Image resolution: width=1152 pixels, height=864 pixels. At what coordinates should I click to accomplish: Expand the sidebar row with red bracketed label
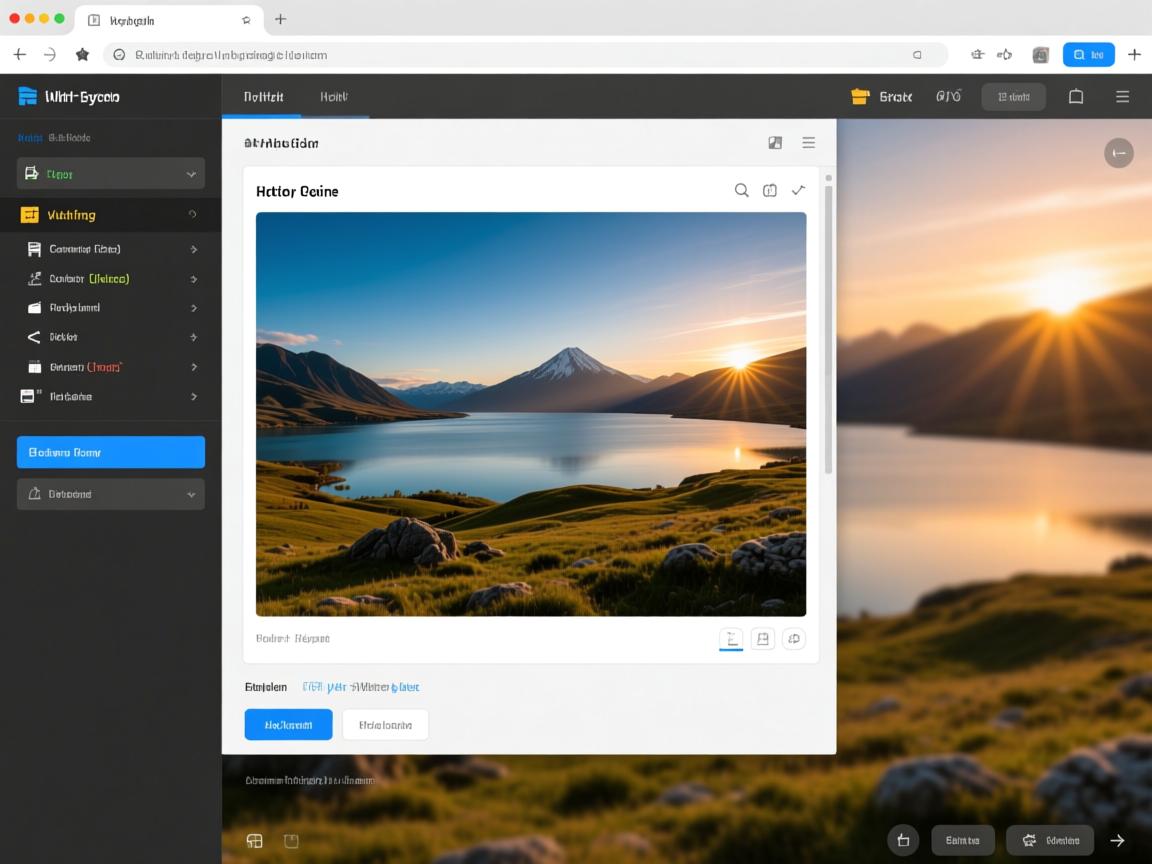111,367
